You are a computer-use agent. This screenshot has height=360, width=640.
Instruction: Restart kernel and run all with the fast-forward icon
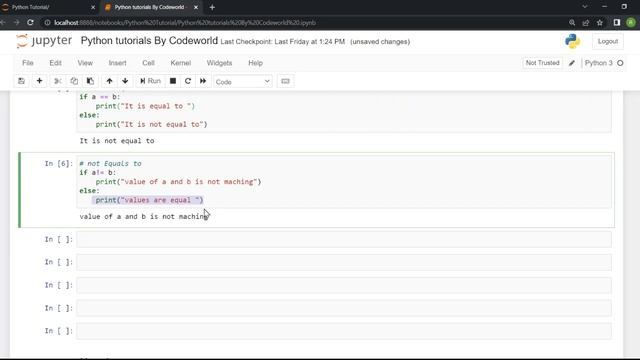tap(203, 81)
